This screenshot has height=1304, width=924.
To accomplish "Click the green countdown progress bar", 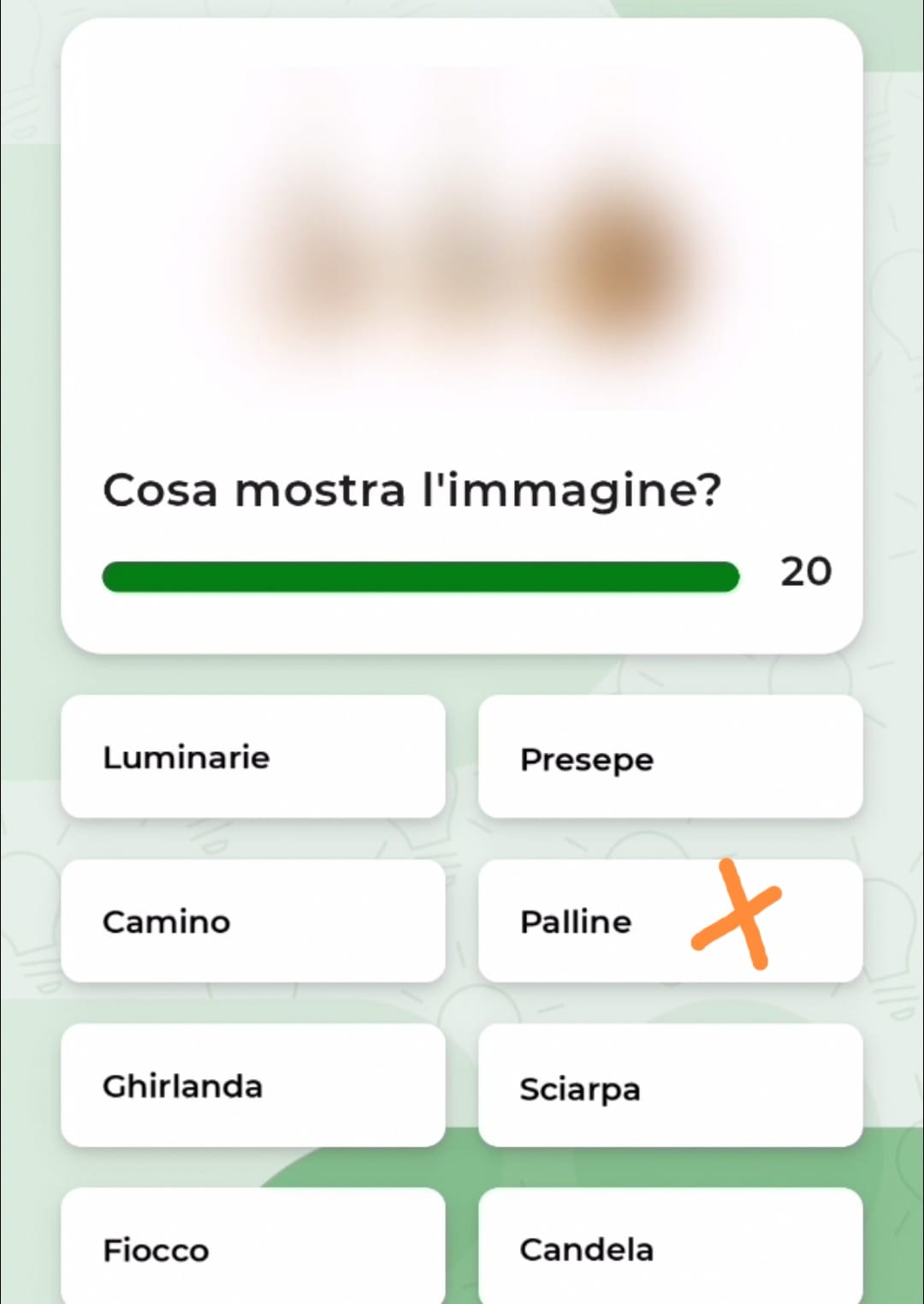I will 419,577.
